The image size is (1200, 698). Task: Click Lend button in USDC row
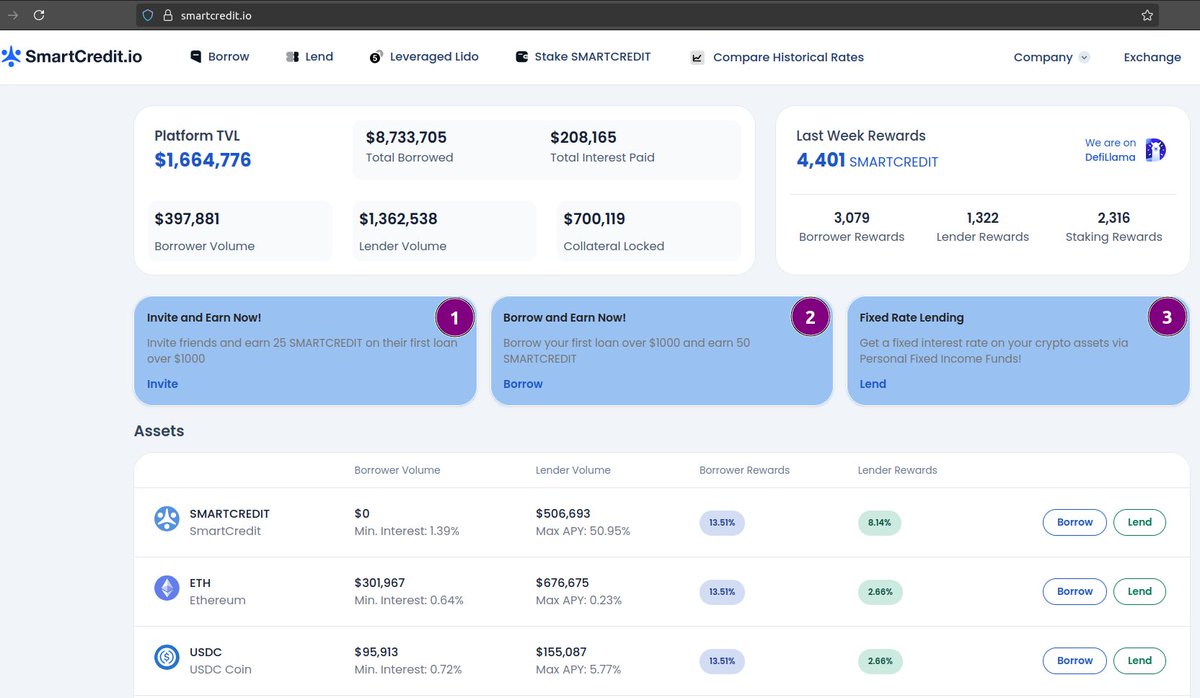pyautogui.click(x=1140, y=660)
